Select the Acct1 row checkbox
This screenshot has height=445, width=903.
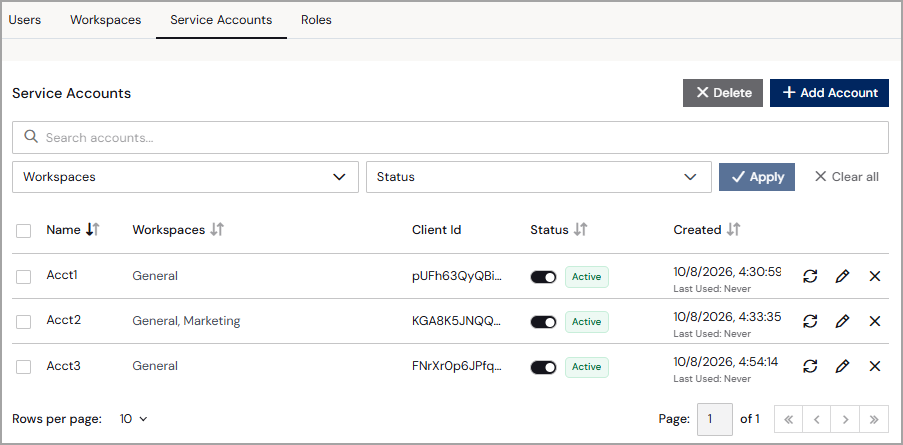point(24,277)
